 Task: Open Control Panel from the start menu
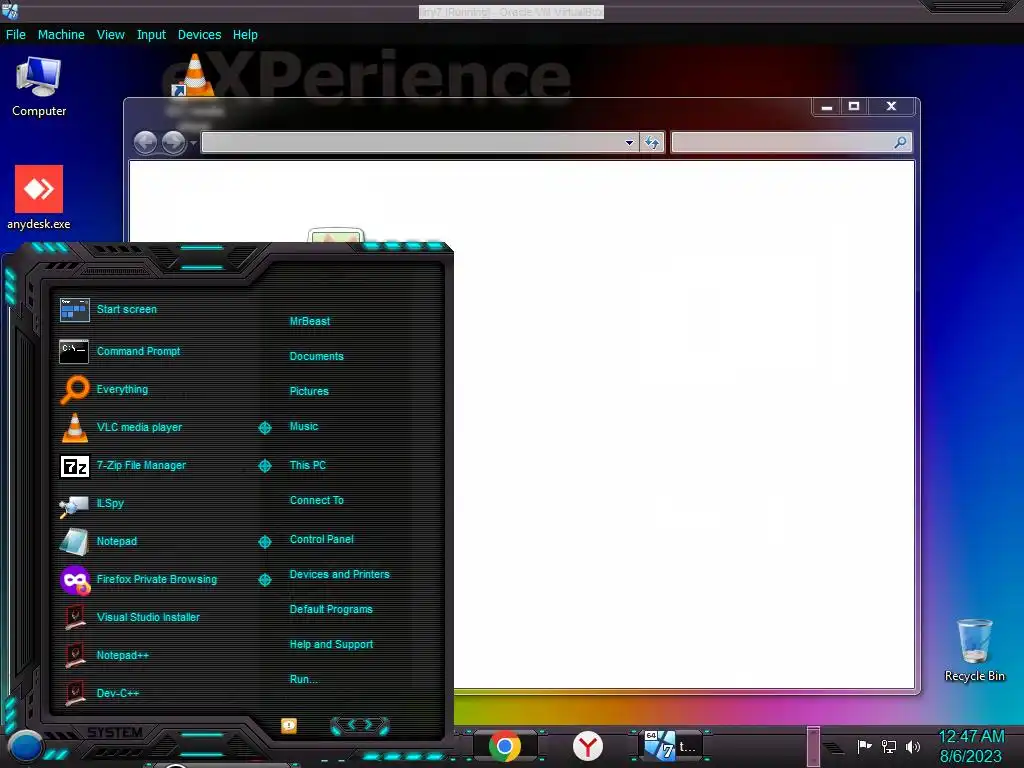coord(321,539)
